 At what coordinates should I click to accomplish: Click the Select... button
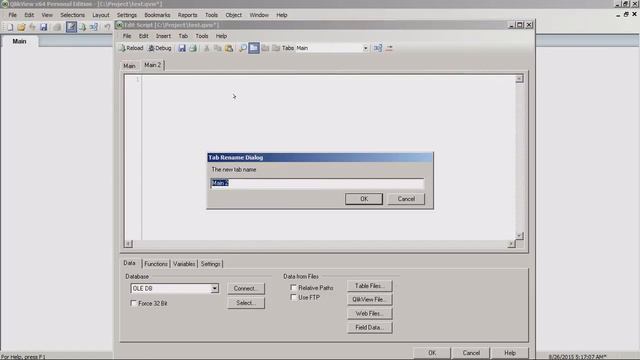[x=246, y=303]
